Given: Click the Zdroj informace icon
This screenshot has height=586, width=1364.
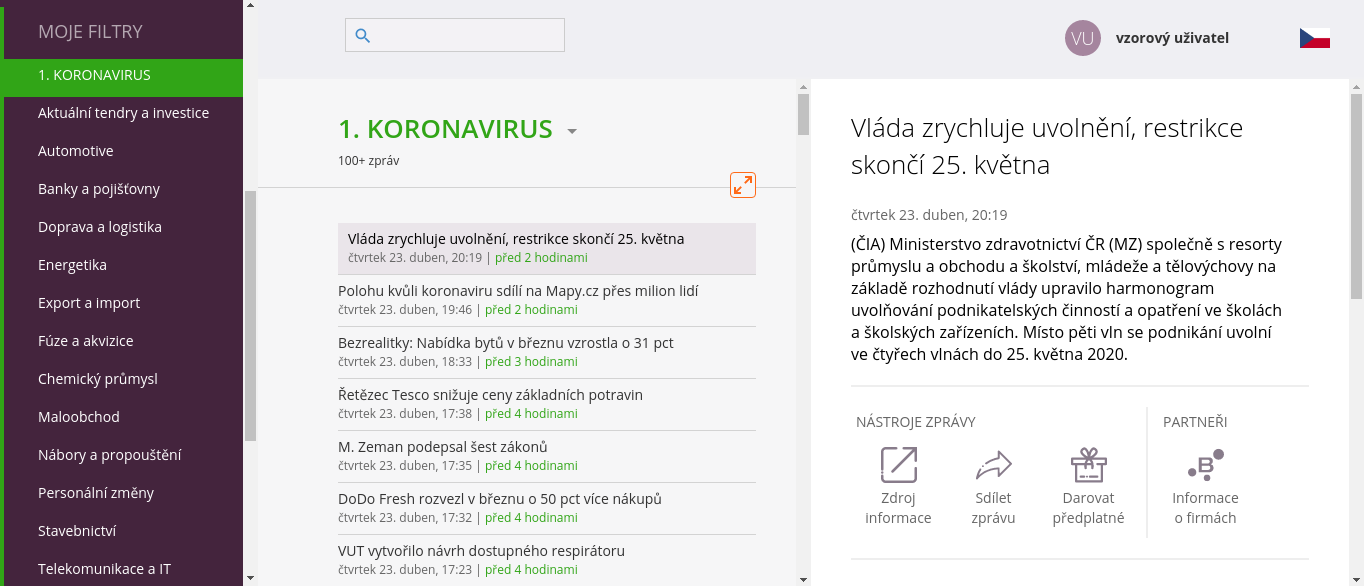Looking at the screenshot, I should coord(898,465).
